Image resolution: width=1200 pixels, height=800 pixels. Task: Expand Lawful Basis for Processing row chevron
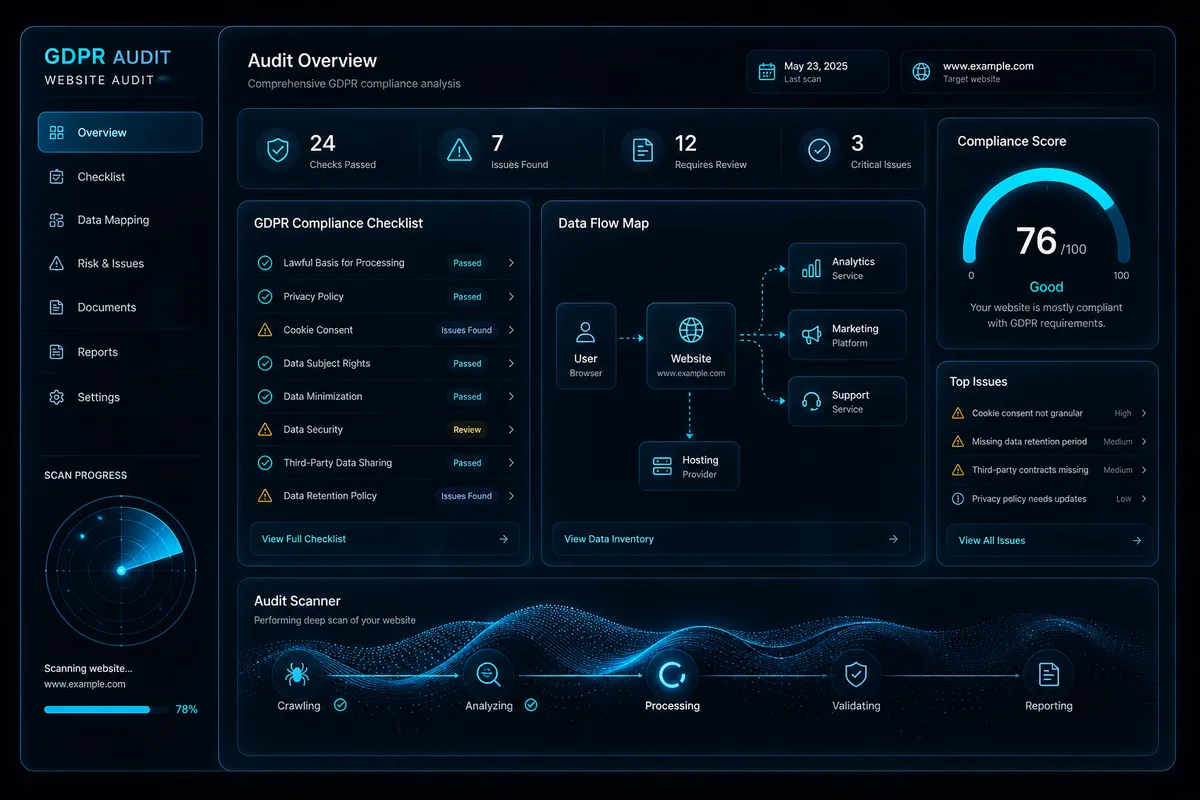[x=511, y=263]
